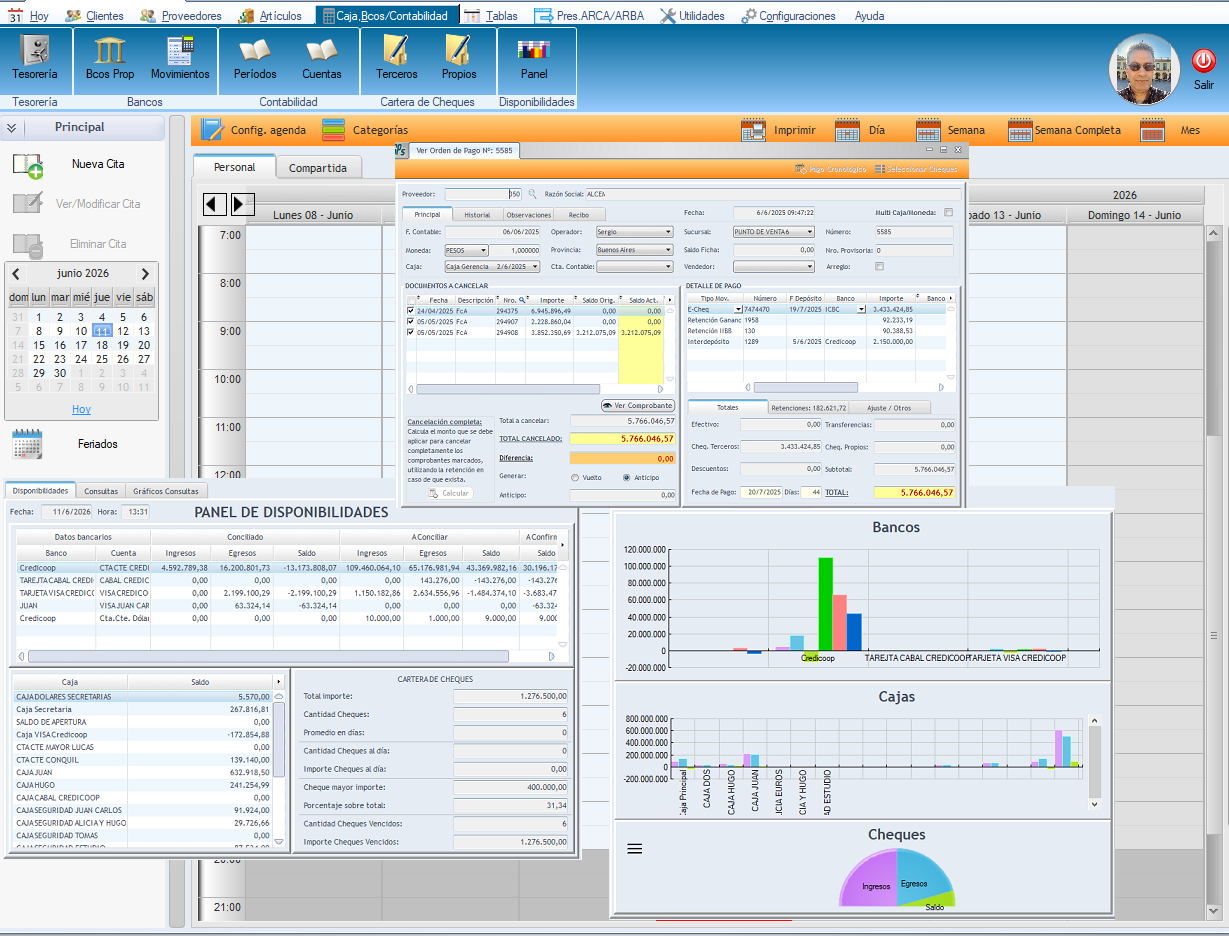This screenshot has height=936, width=1229.
Task: Select Vuelto radio button
Action: point(575,477)
